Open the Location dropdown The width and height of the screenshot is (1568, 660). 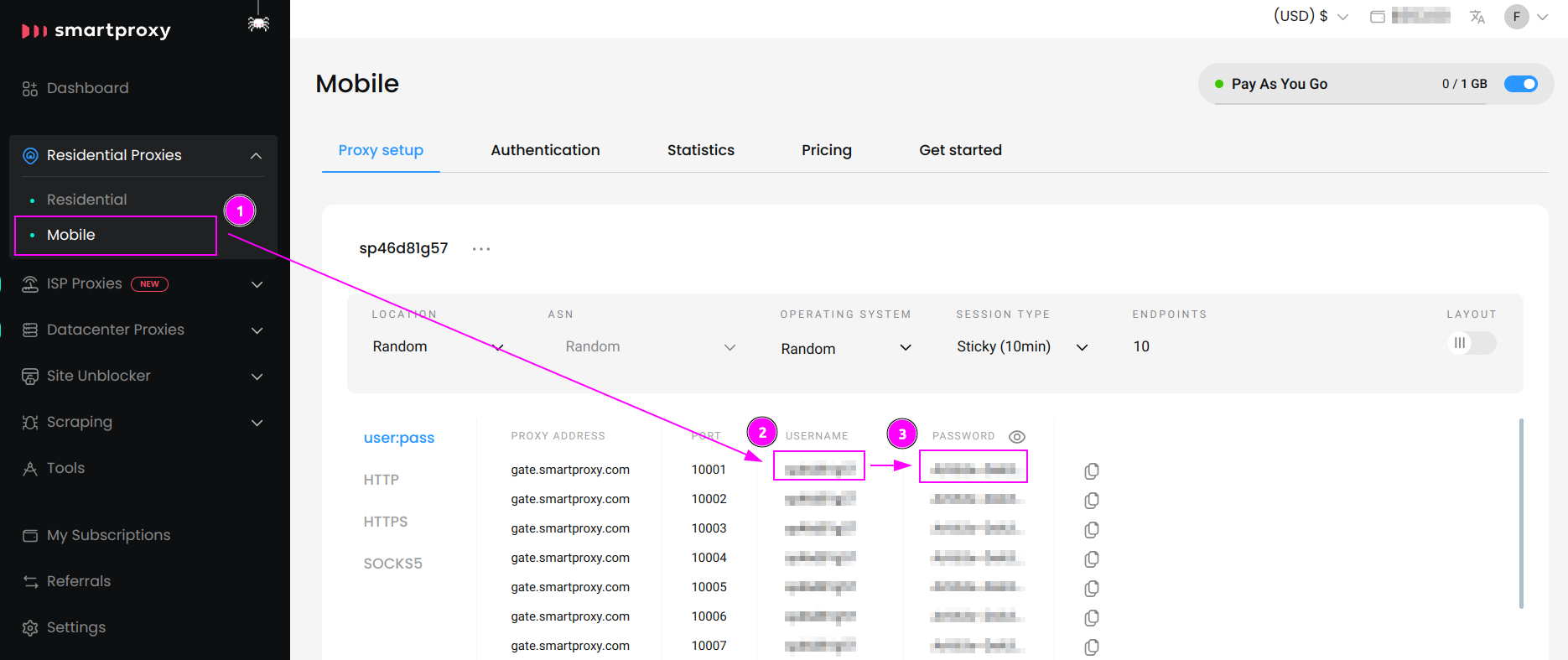[439, 347]
